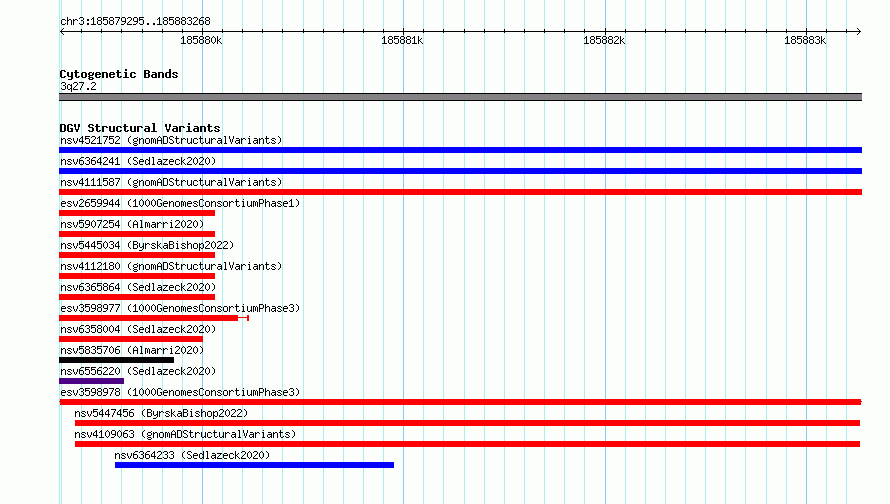Open nsv6364233 (Sedlazeck2020) label
This screenshot has width=890, height=504.
coord(192,455)
